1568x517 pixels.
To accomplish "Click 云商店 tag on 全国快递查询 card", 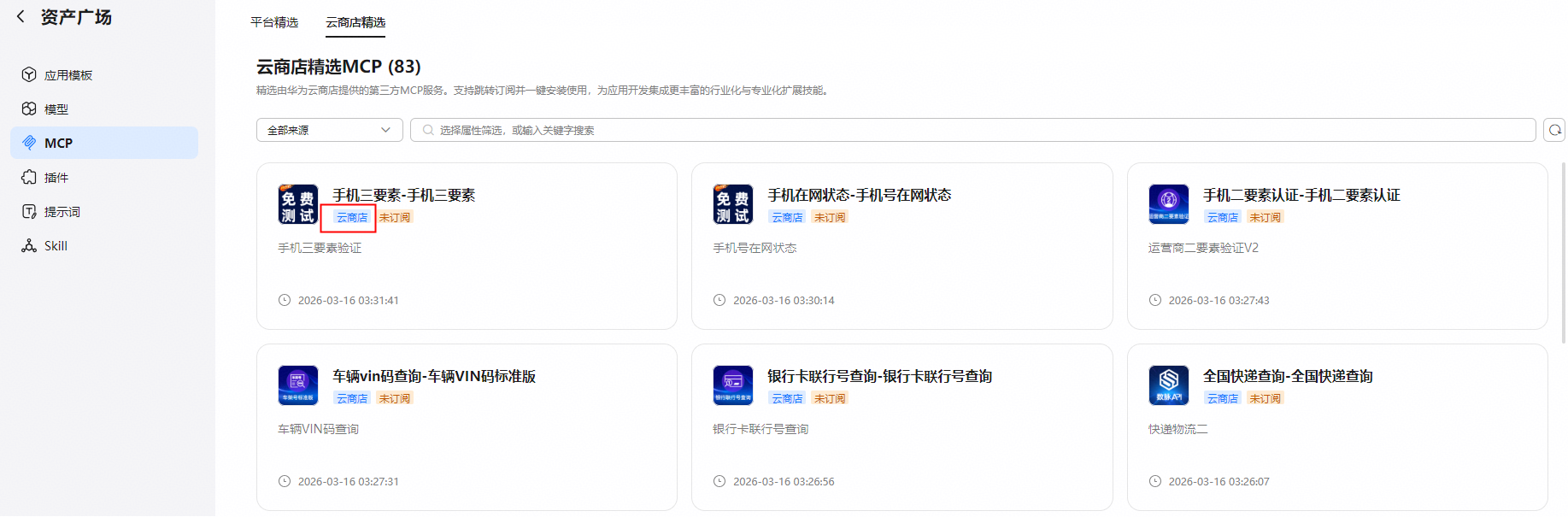I will tap(1223, 399).
